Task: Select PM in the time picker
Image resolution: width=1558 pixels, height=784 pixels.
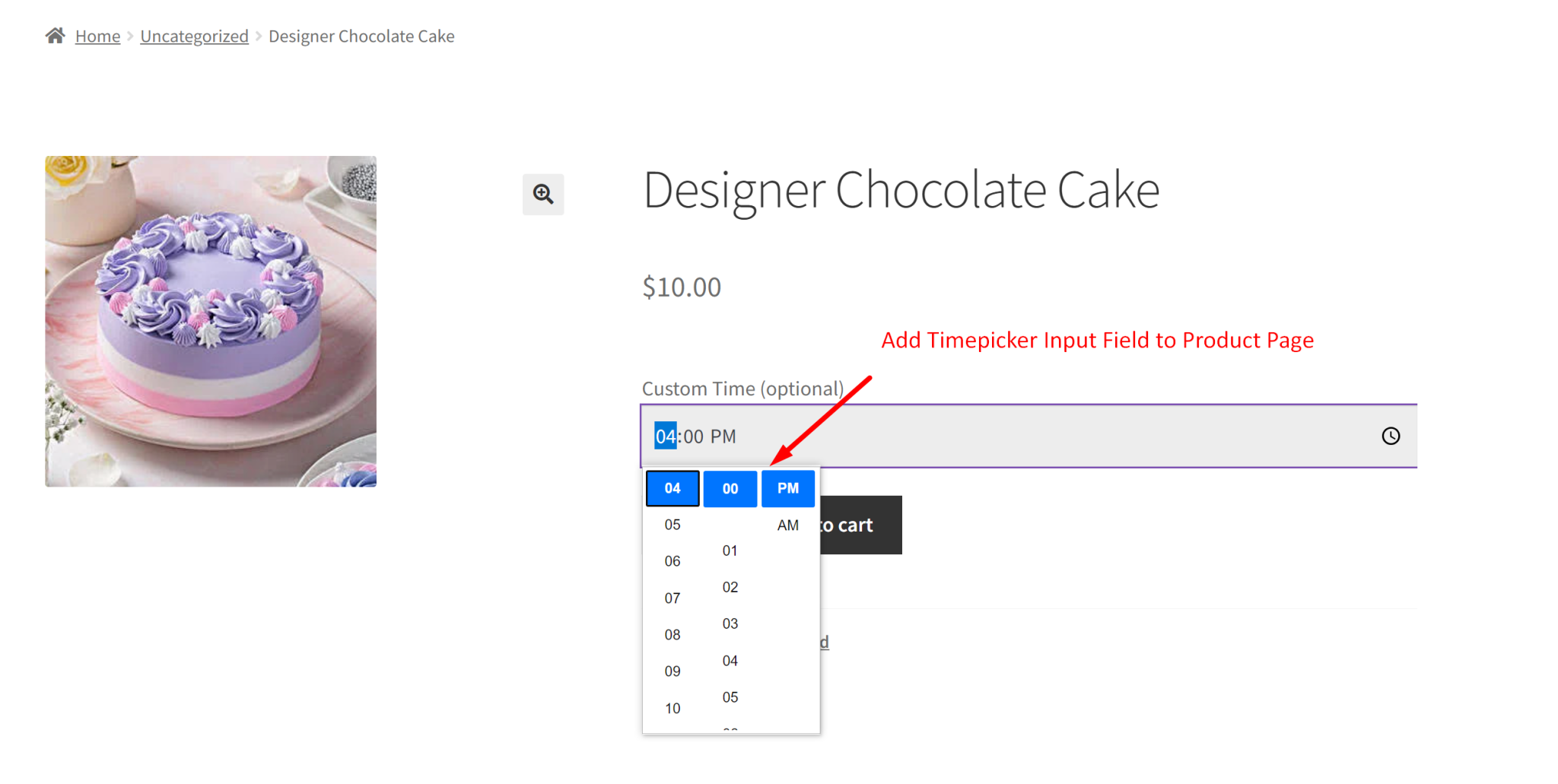Action: coord(788,488)
